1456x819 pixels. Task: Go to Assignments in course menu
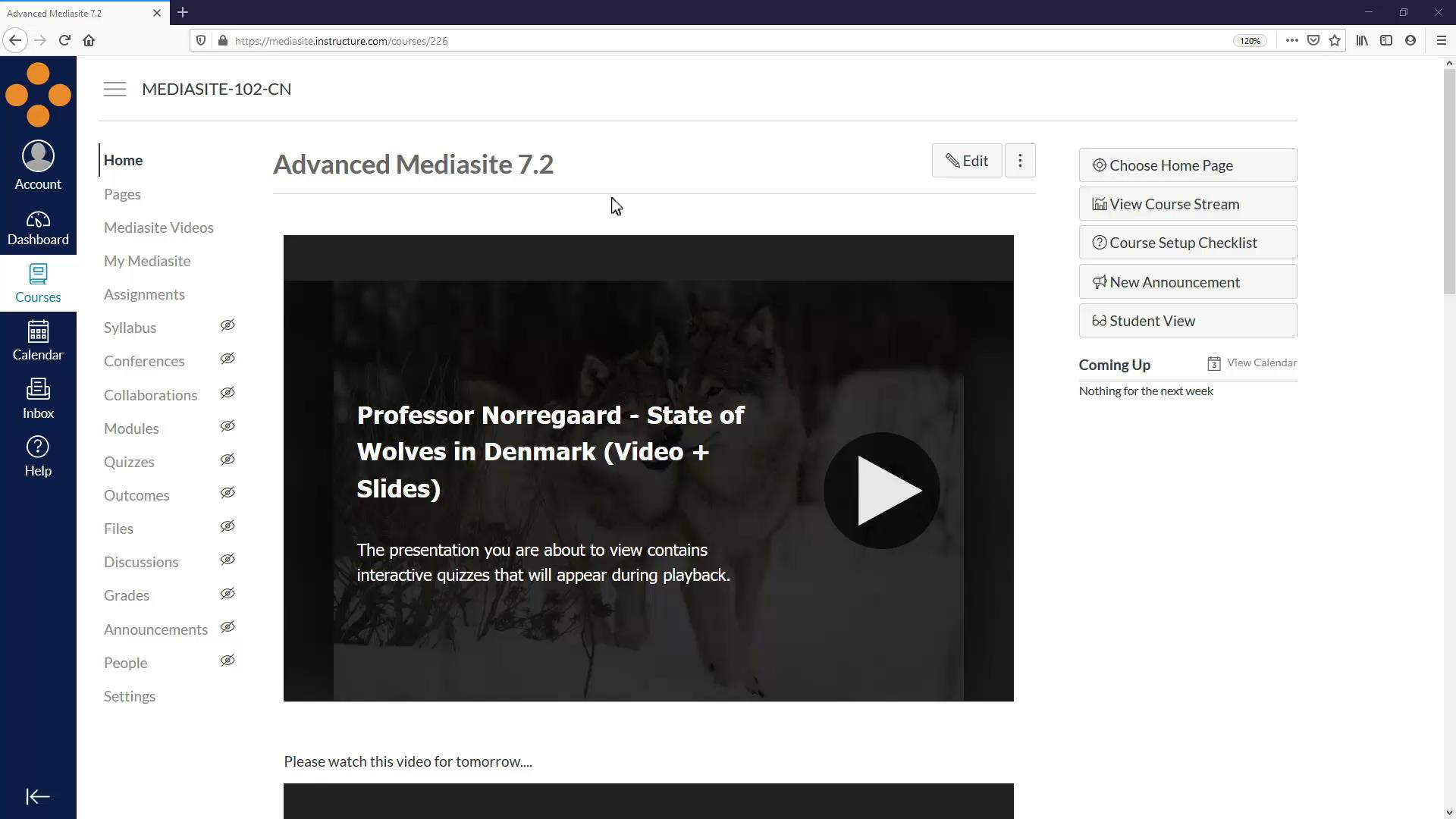(x=144, y=294)
